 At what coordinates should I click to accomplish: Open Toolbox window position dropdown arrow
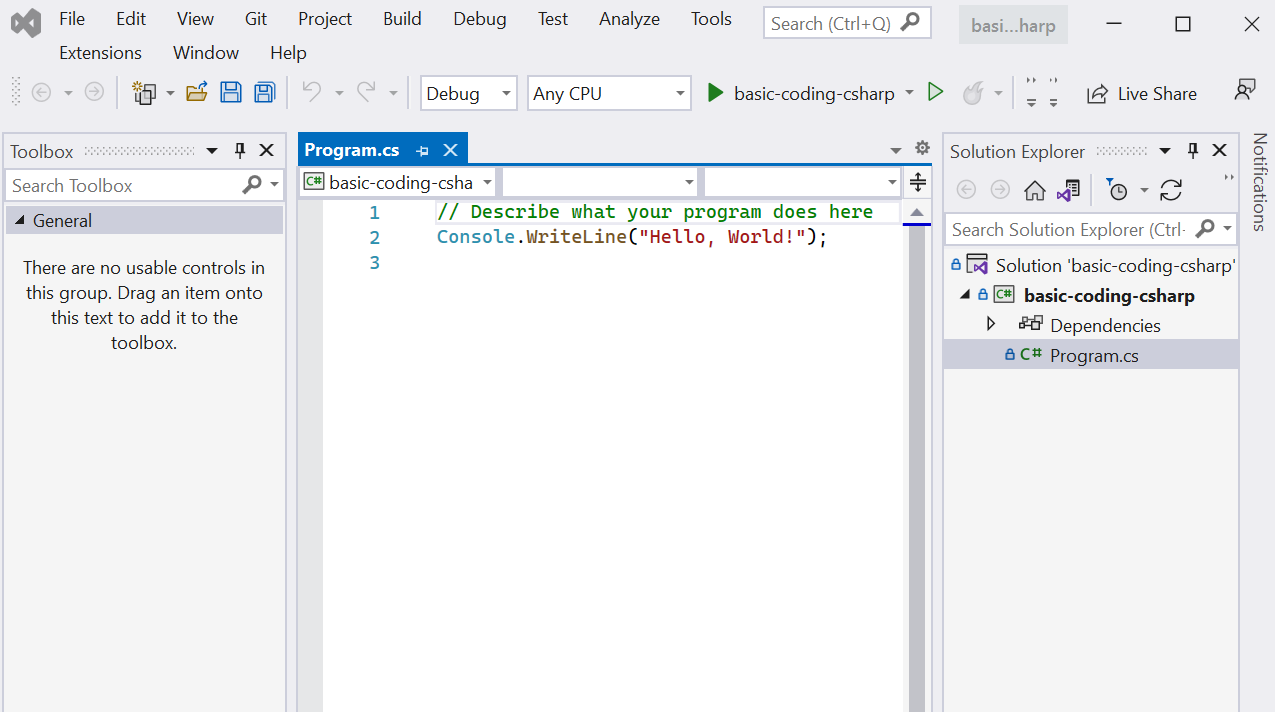(x=212, y=151)
